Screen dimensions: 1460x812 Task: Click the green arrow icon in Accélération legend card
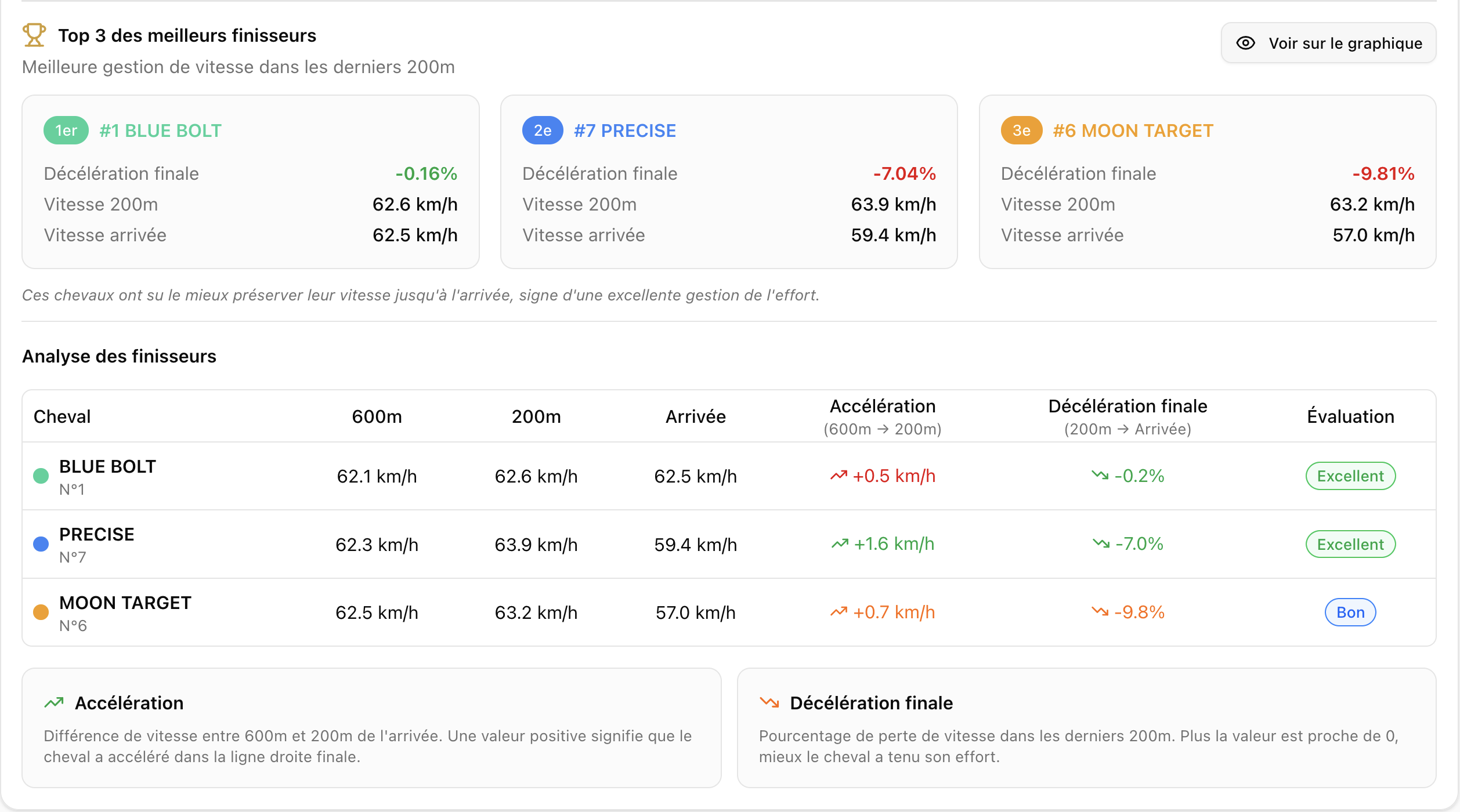[54, 703]
